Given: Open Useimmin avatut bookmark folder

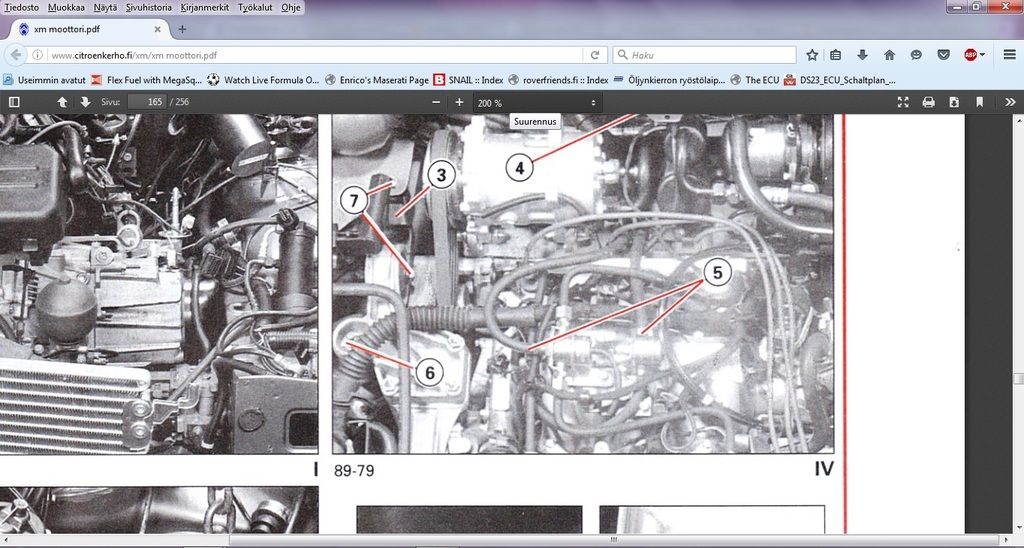Looking at the screenshot, I should click(44, 80).
